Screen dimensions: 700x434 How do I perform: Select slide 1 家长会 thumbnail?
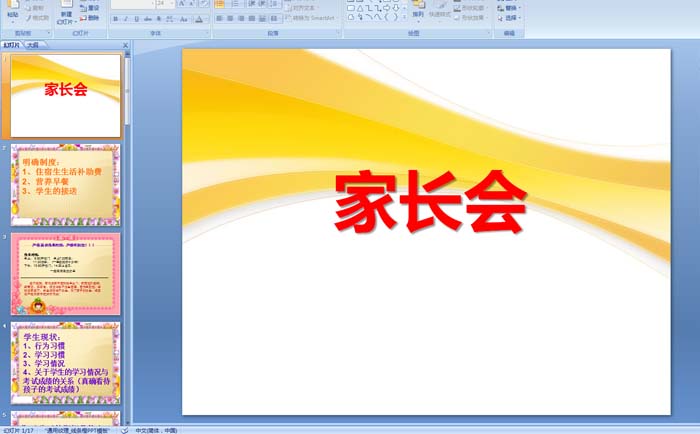(x=66, y=96)
